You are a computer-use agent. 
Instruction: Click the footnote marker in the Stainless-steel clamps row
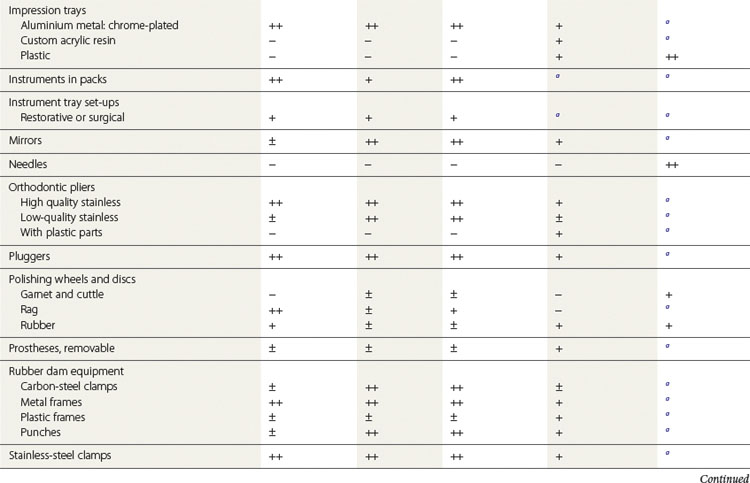667,453
